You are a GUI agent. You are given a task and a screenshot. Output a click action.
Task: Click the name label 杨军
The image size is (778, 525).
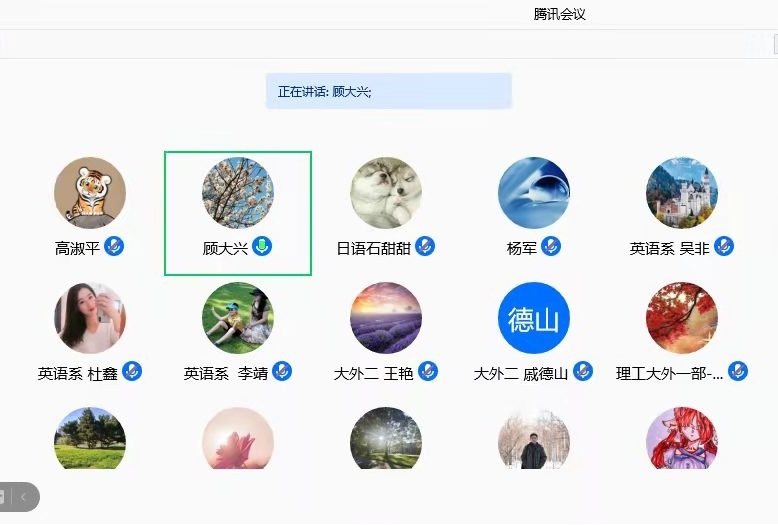[x=521, y=248]
